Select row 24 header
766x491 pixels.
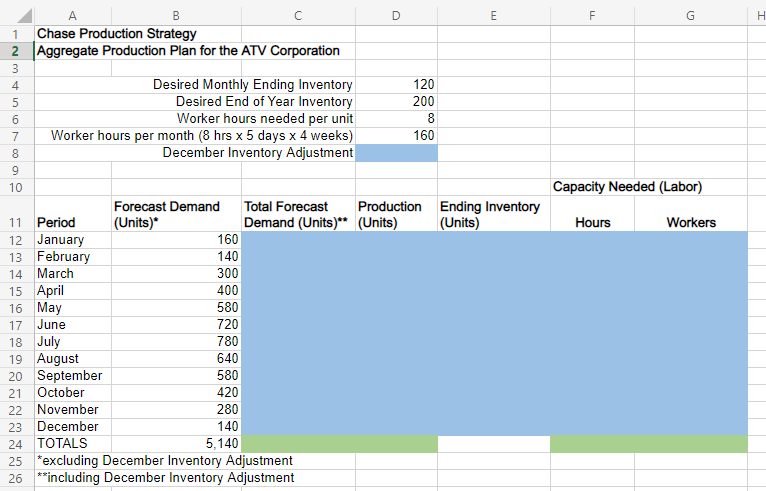coord(17,444)
